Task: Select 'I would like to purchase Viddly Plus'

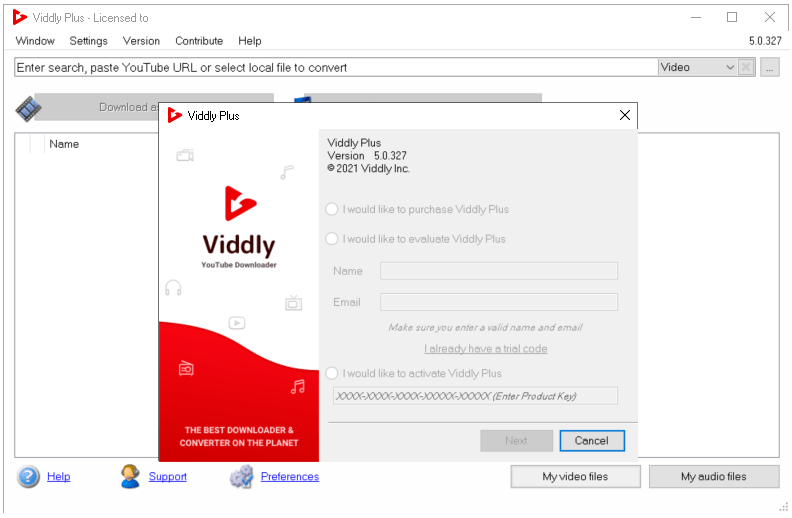Action: tap(331, 209)
